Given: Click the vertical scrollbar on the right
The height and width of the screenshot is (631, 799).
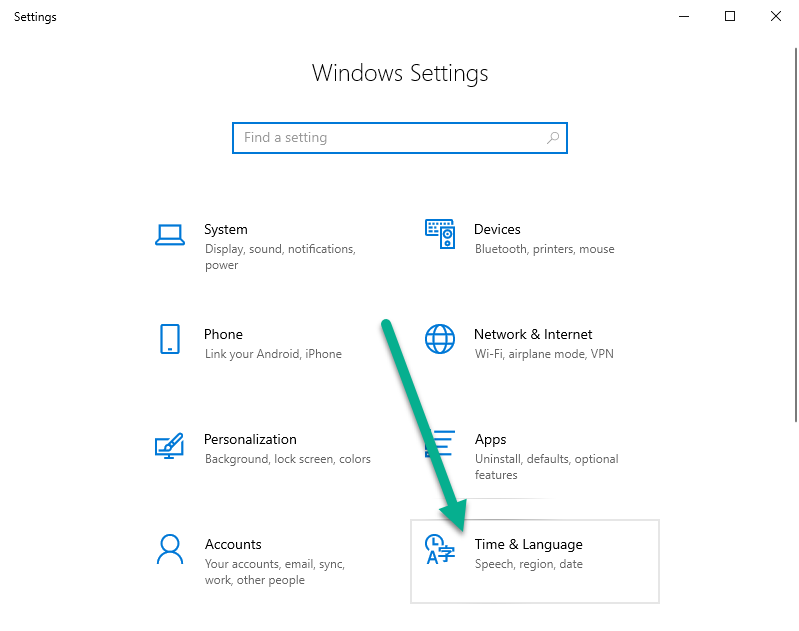Looking at the screenshot, I should (796, 234).
